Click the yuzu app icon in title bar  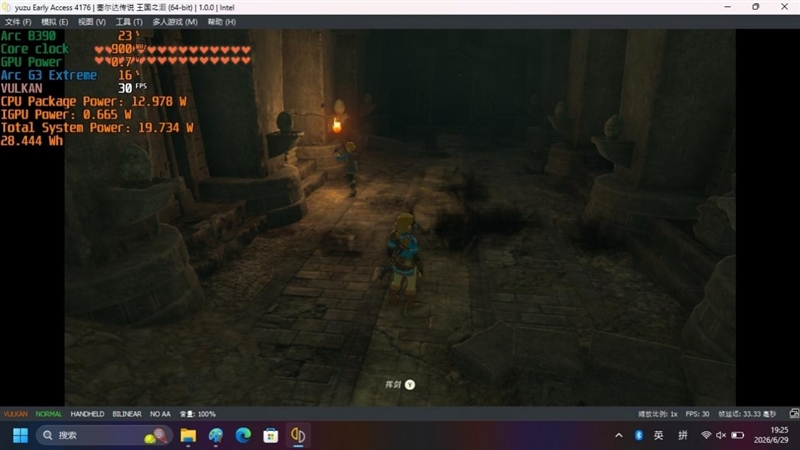click(x=6, y=7)
